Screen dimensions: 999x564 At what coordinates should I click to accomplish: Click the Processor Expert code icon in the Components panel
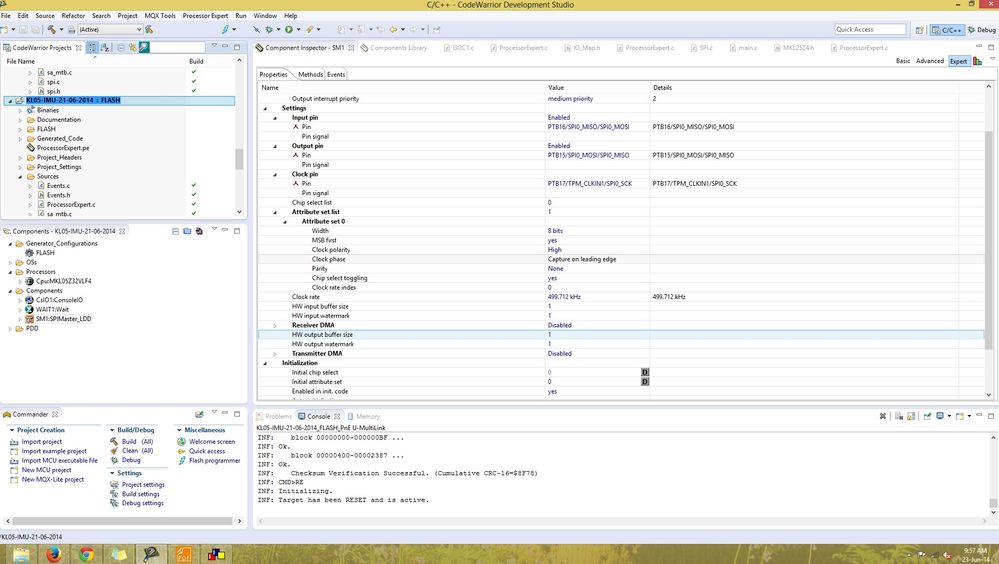coord(199,231)
